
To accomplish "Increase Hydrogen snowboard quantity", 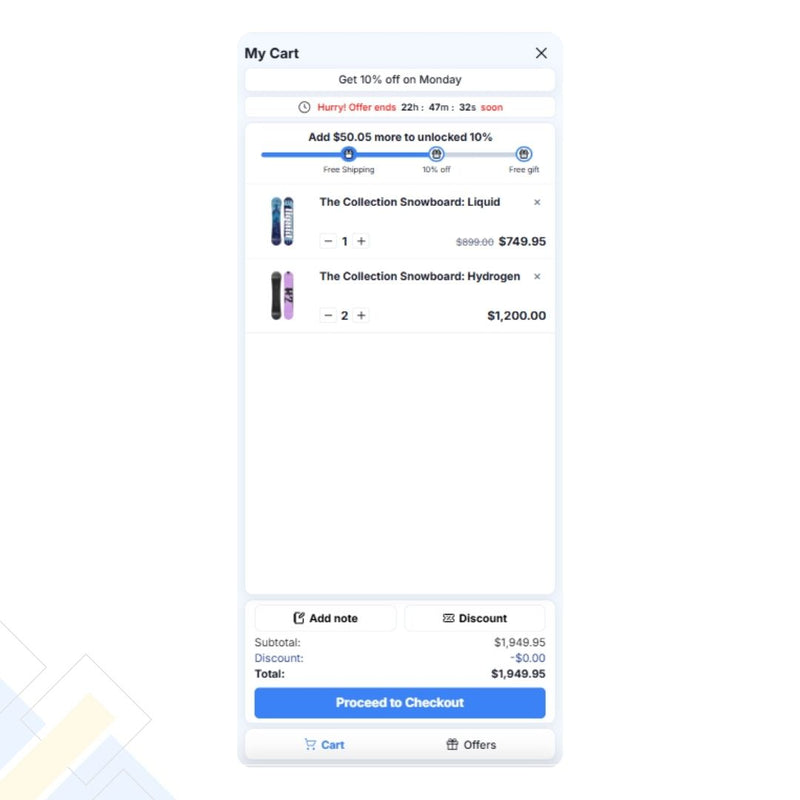I will tap(361, 315).
